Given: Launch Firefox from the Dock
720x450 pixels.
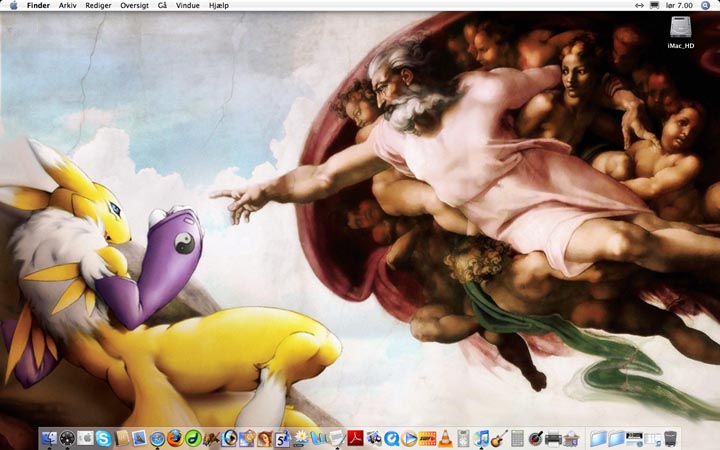Looking at the screenshot, I should pyautogui.click(x=175, y=438).
